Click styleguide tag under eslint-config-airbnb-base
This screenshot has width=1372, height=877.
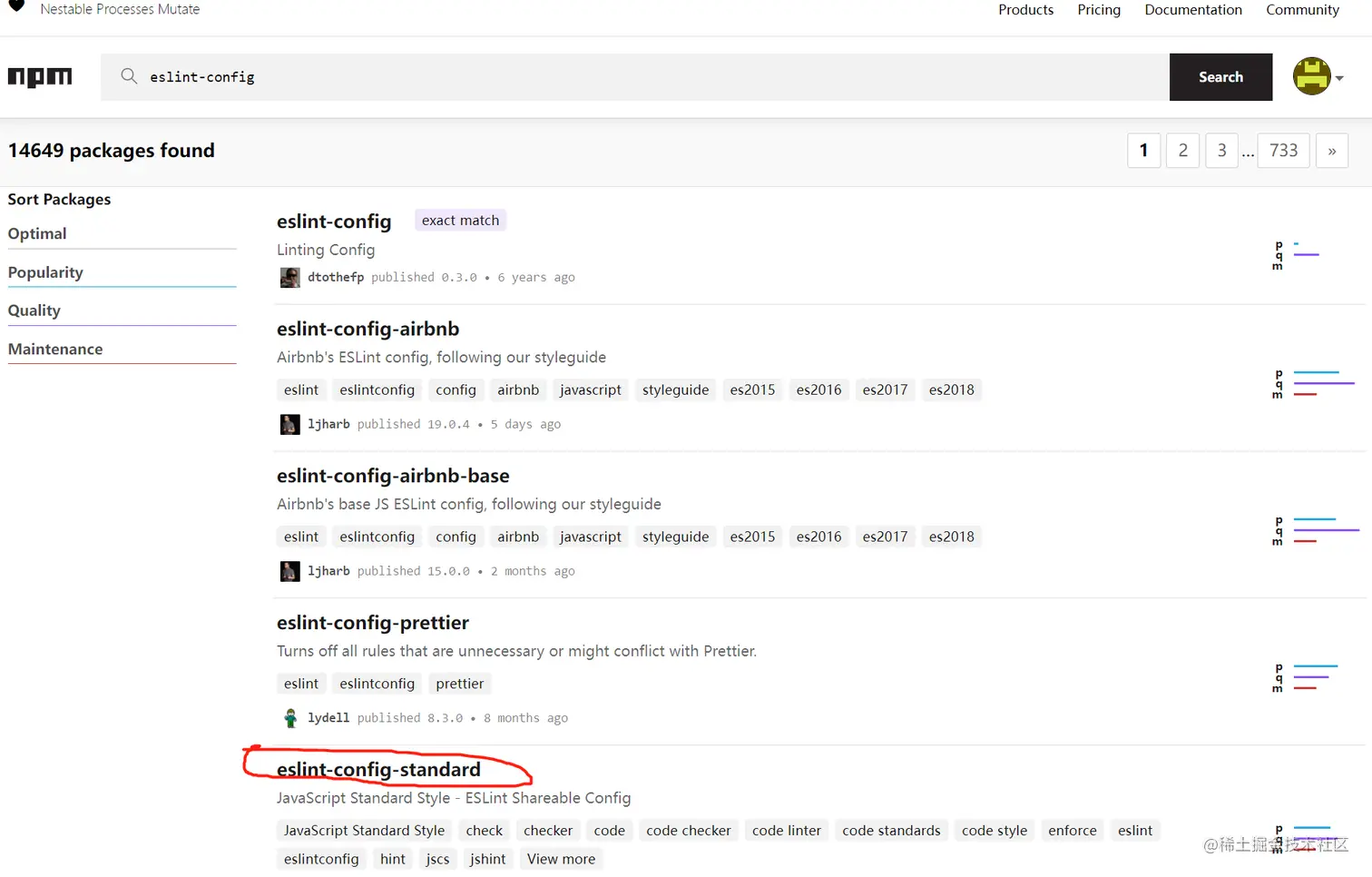click(676, 537)
